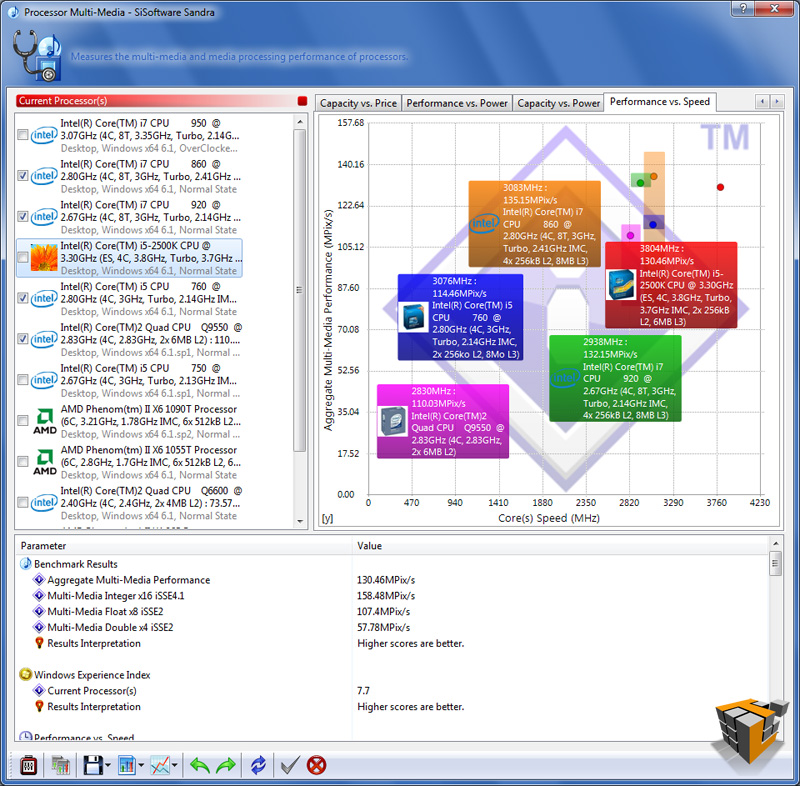Uncheck the Core i7 920 checkbox
Viewport: 800px width, 786px height.
(x=22, y=216)
